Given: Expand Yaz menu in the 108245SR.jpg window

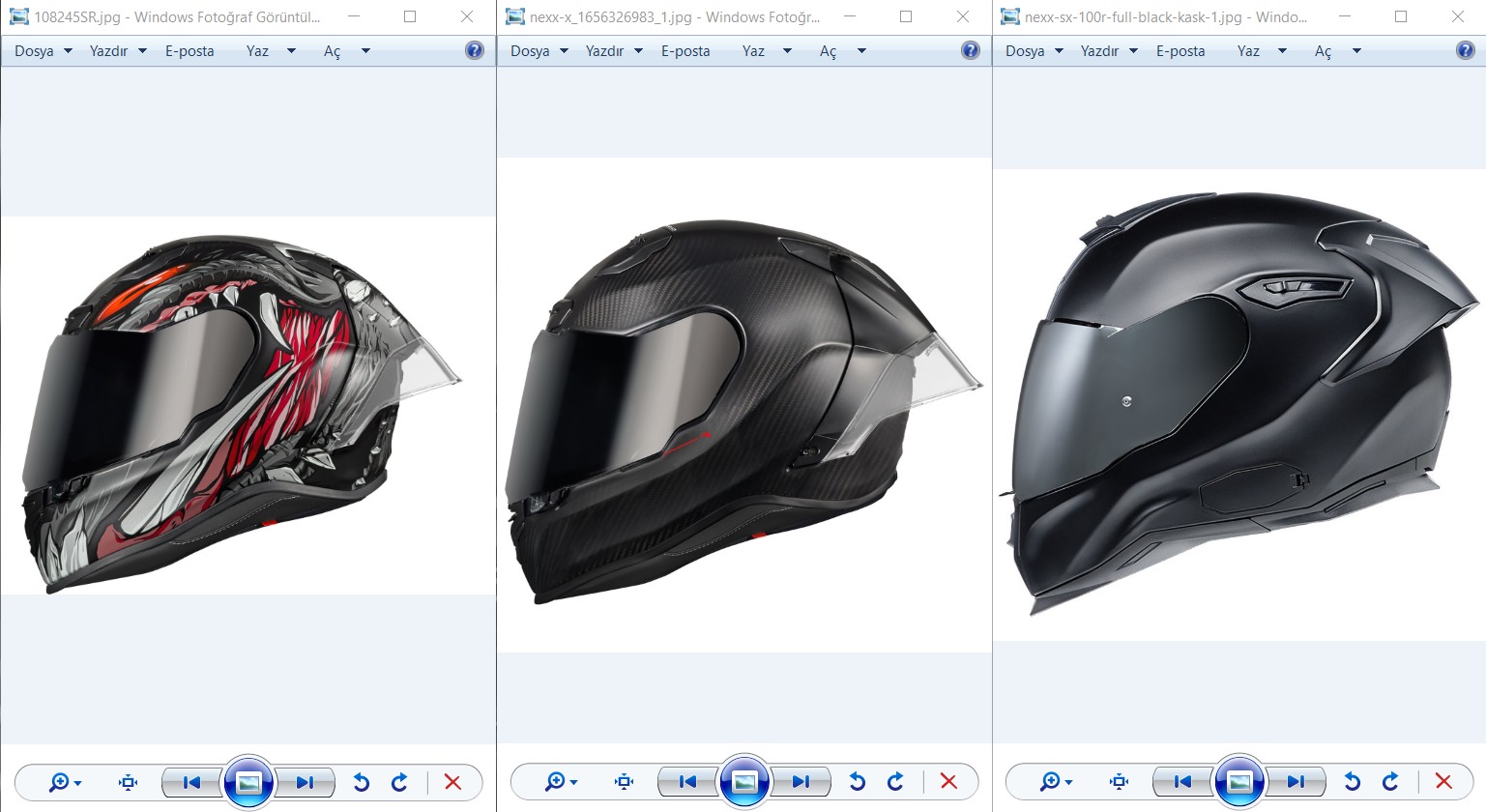Looking at the screenshot, I should 271,51.
